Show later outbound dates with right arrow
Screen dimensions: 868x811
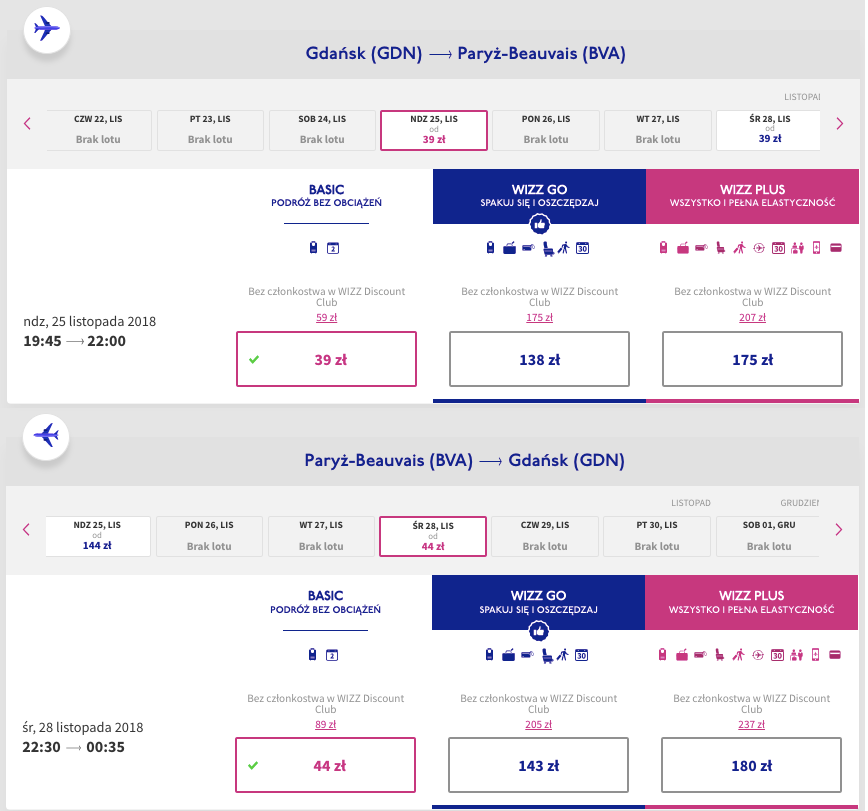click(839, 123)
